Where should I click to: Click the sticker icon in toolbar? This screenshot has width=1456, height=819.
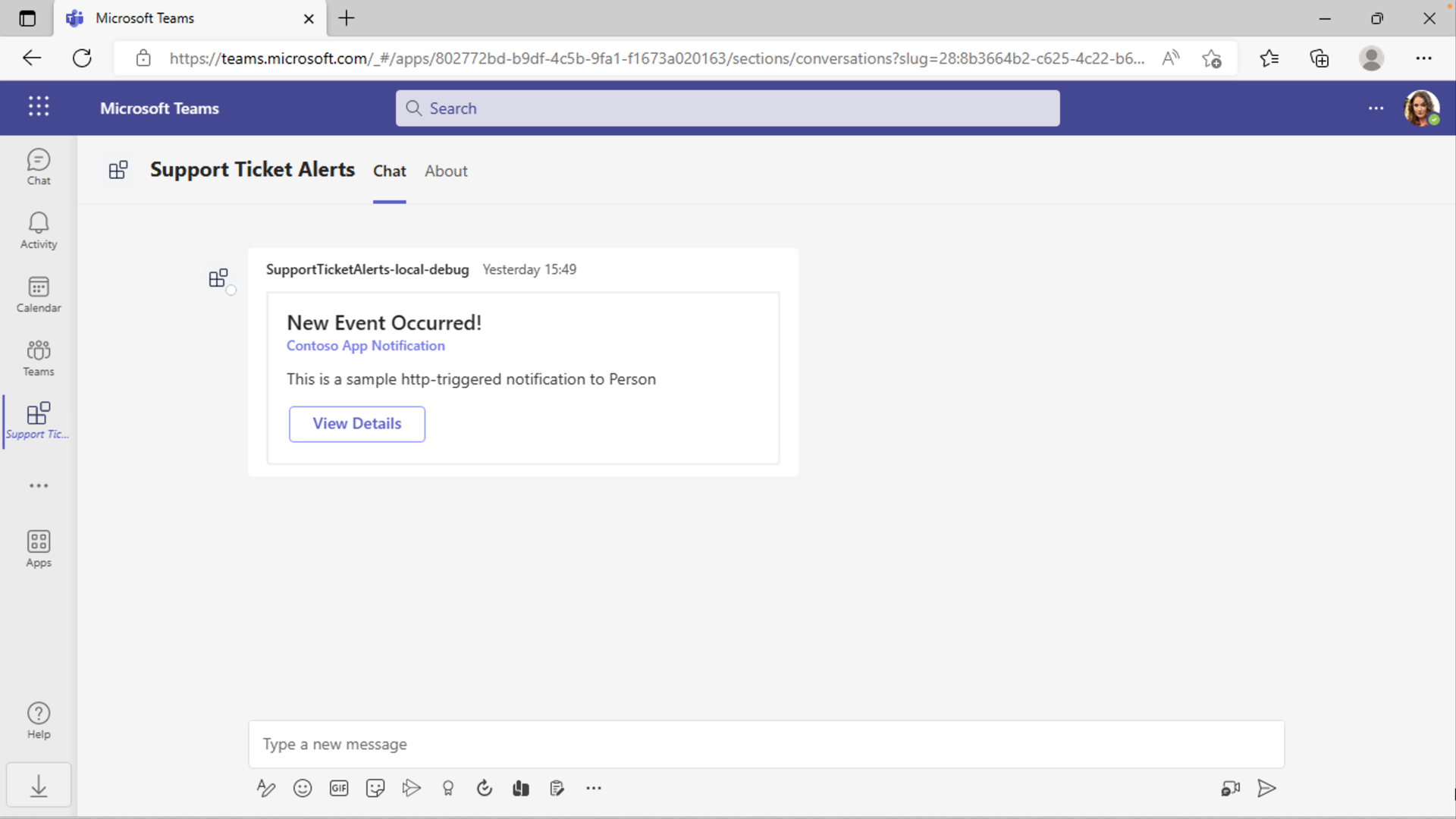tap(375, 788)
